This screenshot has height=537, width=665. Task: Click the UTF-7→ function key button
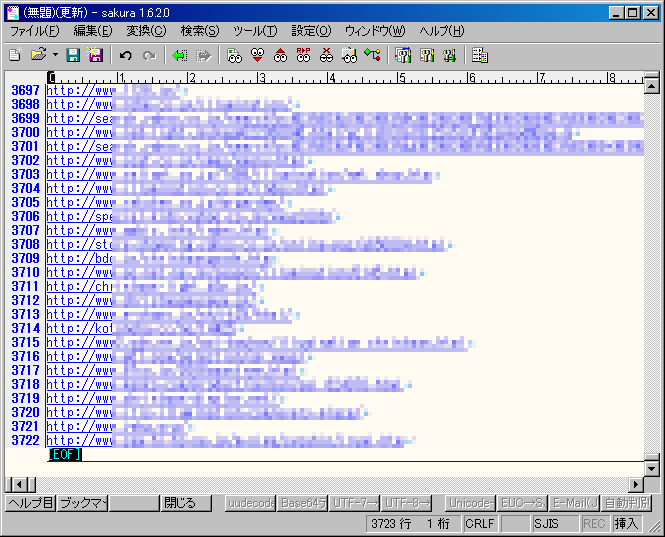click(355, 503)
